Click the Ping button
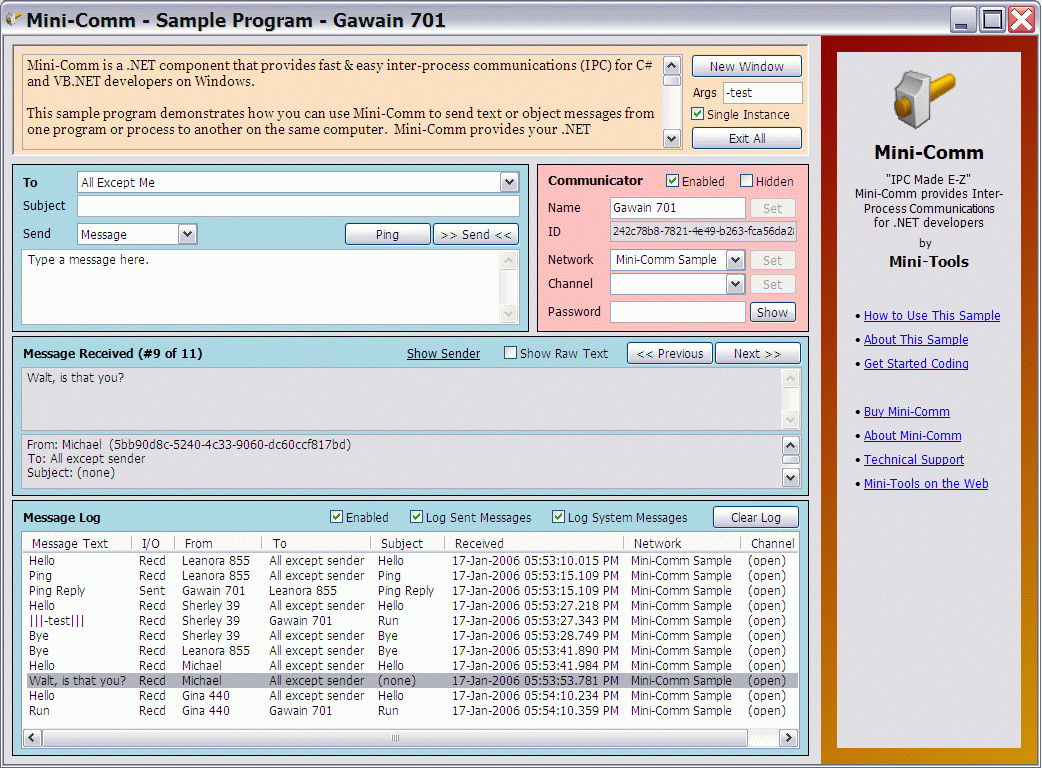The image size is (1042, 768). pos(387,235)
